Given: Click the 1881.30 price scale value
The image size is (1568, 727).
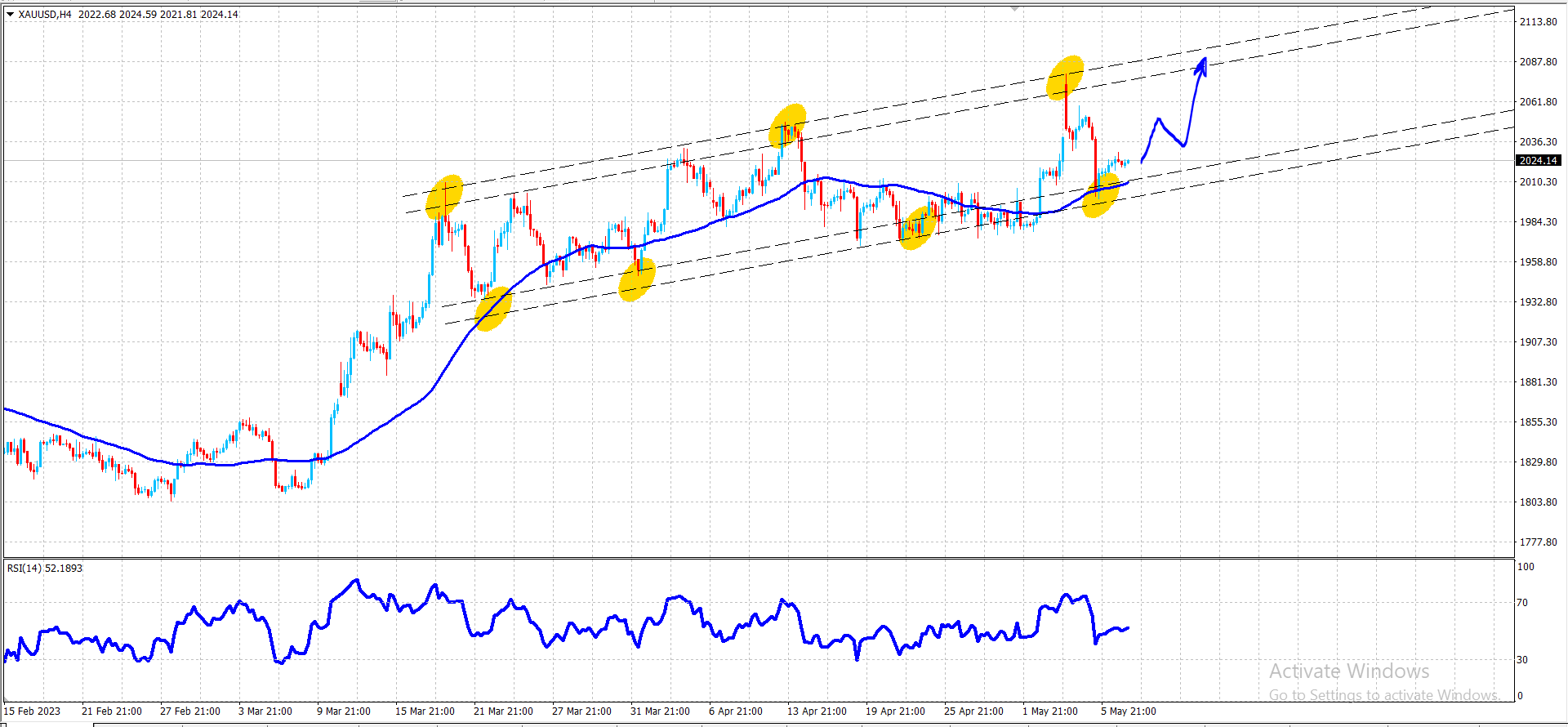Looking at the screenshot, I should 1539,382.
